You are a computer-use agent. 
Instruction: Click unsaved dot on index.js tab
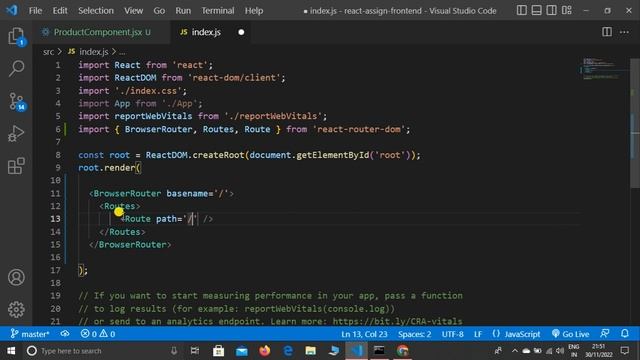[x=241, y=32]
